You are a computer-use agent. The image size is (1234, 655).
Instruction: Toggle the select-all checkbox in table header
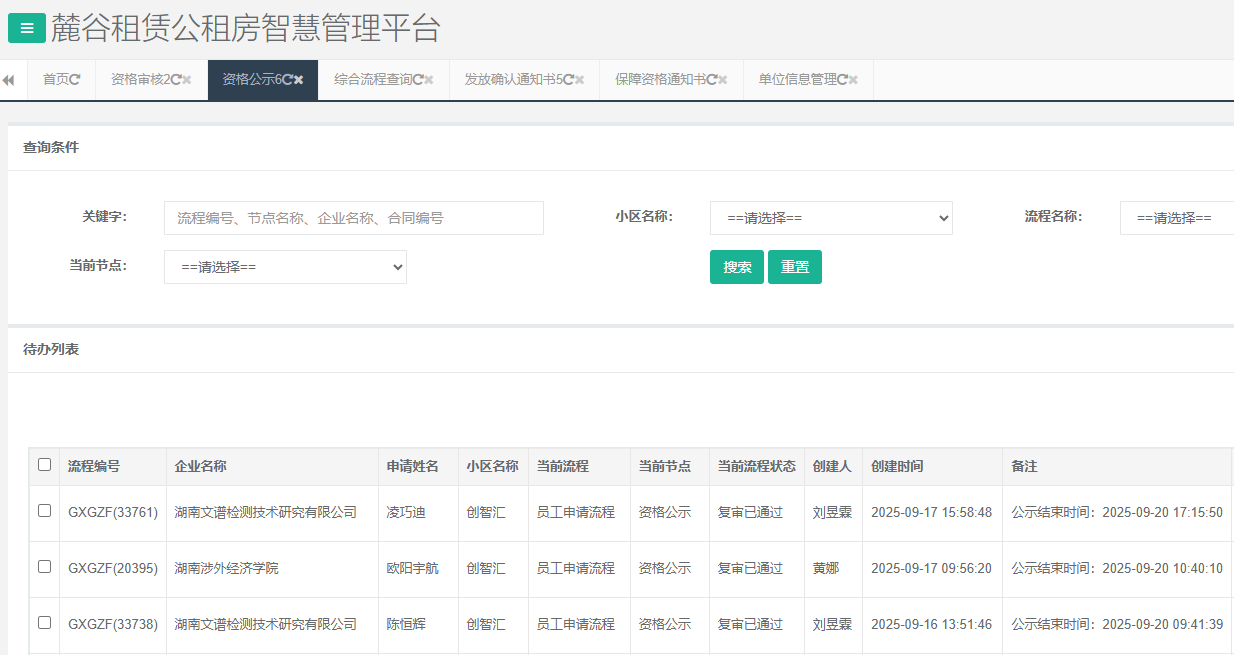[x=44, y=465]
